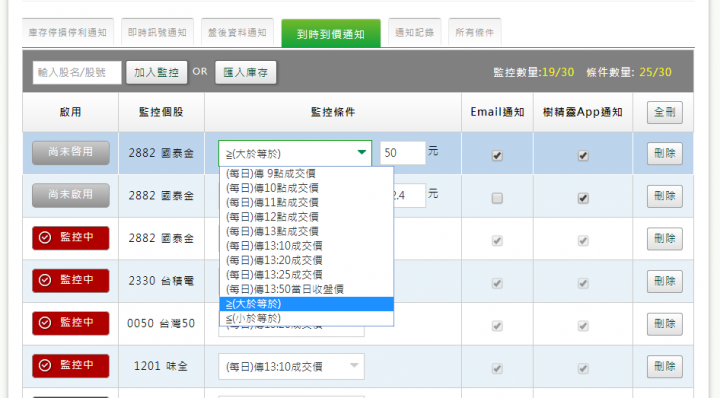Click the 加入監控 button
Screen dimensions: 720x398
click(157, 73)
